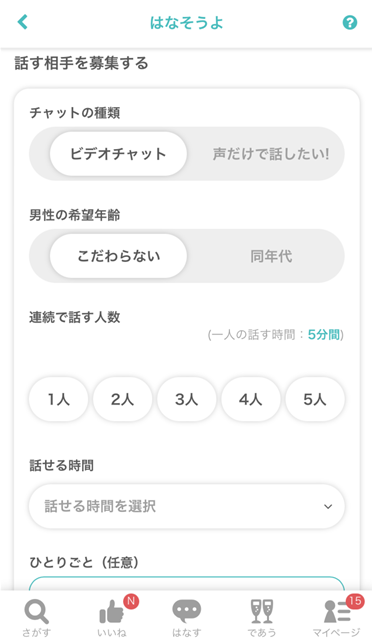Choose 同年代 for desired age
The image size is (372, 643).
click(271, 256)
